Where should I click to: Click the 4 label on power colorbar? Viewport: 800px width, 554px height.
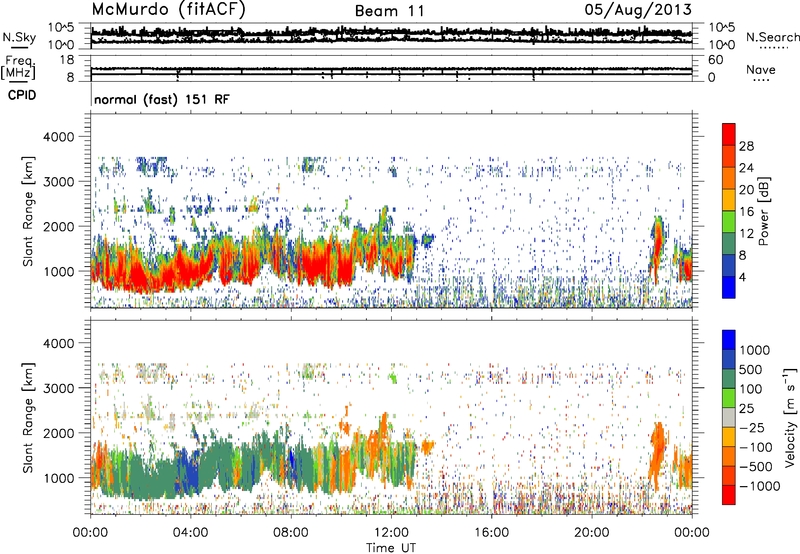[742, 278]
